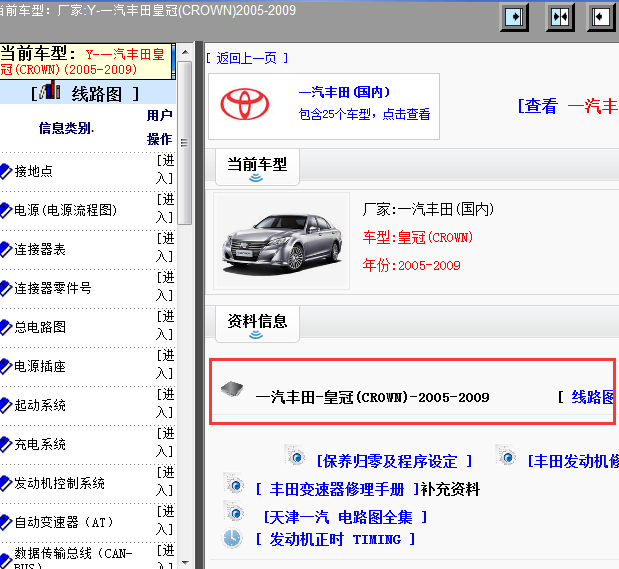Open the 一汽丰田 (国内) brand link
The width and height of the screenshot is (619, 569).
point(344,92)
